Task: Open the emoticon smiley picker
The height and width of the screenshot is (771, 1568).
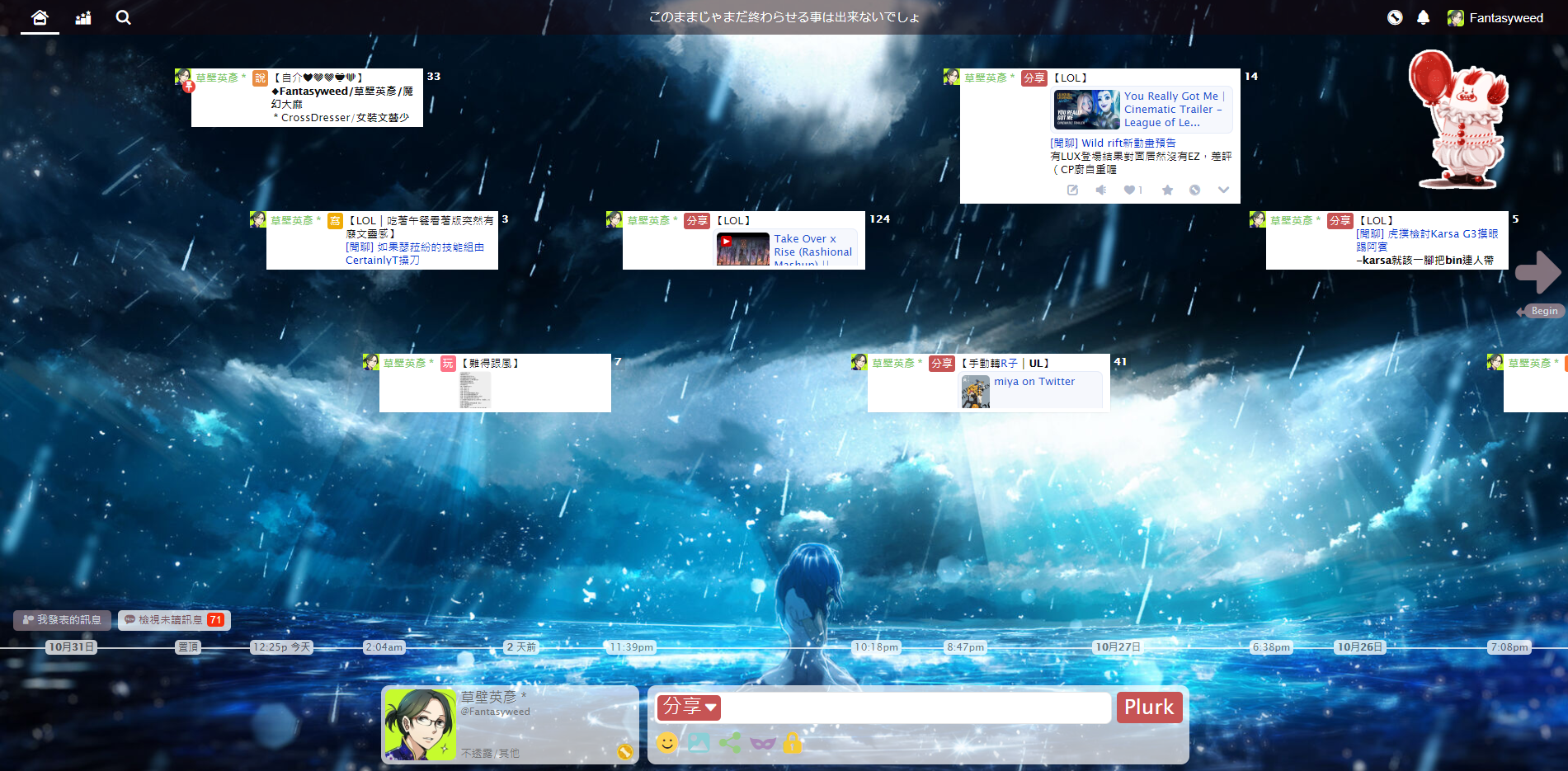Action: pyautogui.click(x=666, y=743)
